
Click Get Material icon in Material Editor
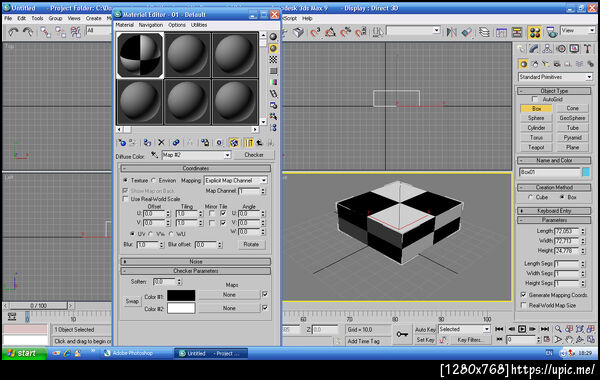tap(122, 143)
